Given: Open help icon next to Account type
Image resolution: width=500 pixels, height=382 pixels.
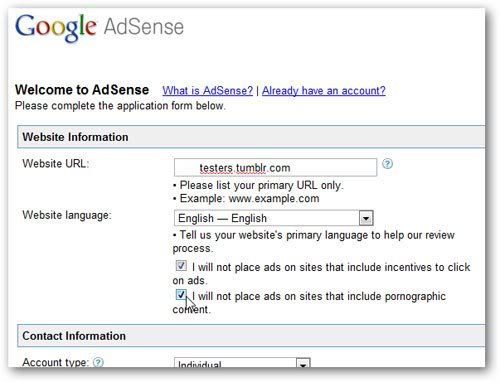Looking at the screenshot, I should pos(98,362).
